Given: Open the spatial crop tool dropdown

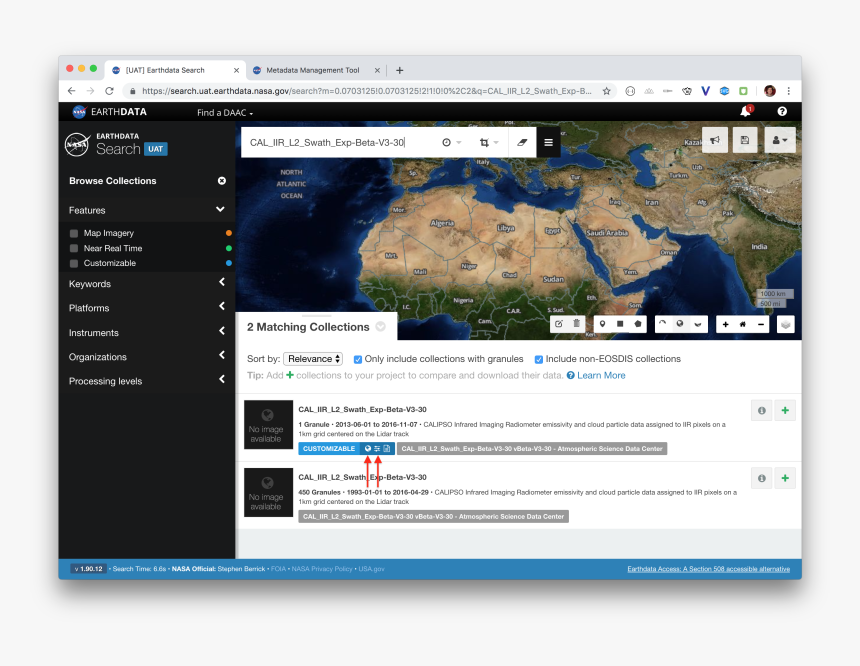Looking at the screenshot, I should [488, 142].
